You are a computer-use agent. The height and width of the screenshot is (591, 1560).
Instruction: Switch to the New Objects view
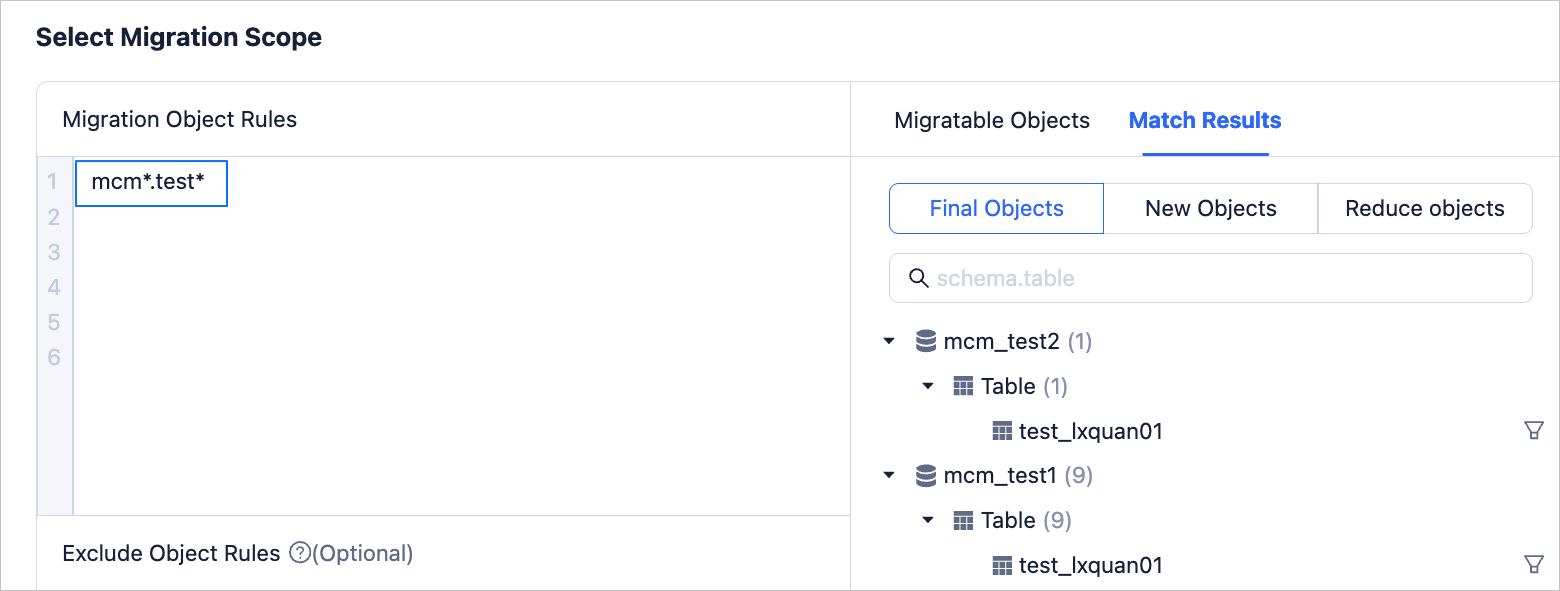pyautogui.click(x=1210, y=209)
